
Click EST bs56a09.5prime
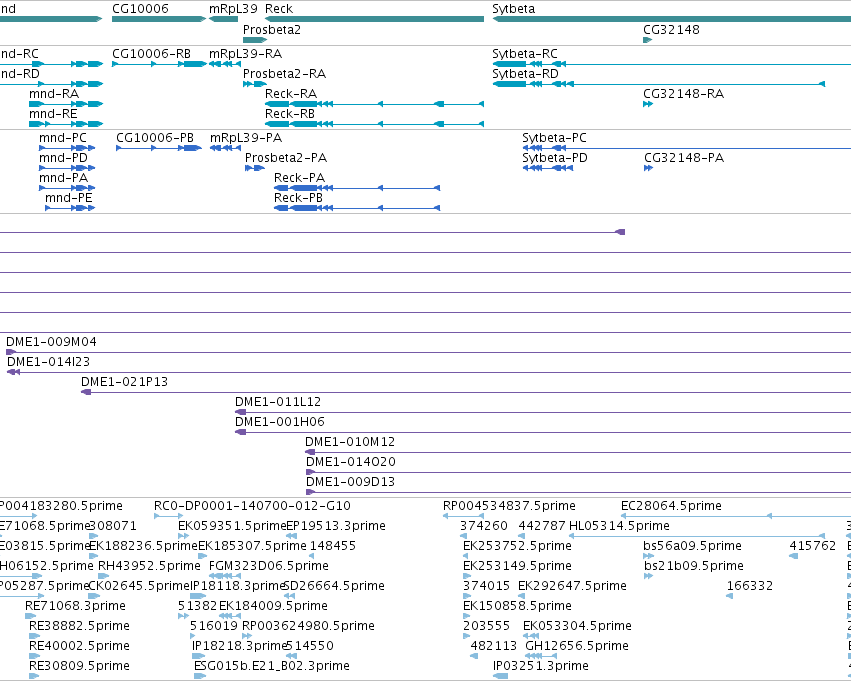(x=693, y=545)
